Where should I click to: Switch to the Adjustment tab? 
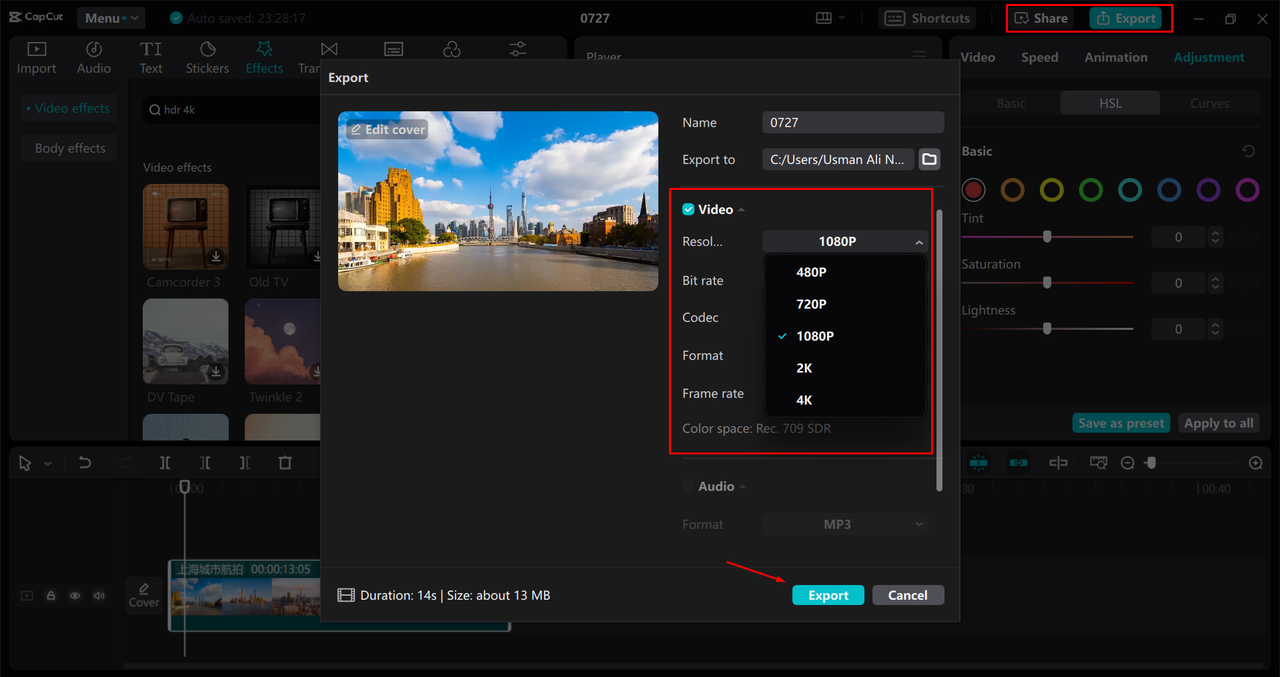click(1209, 57)
